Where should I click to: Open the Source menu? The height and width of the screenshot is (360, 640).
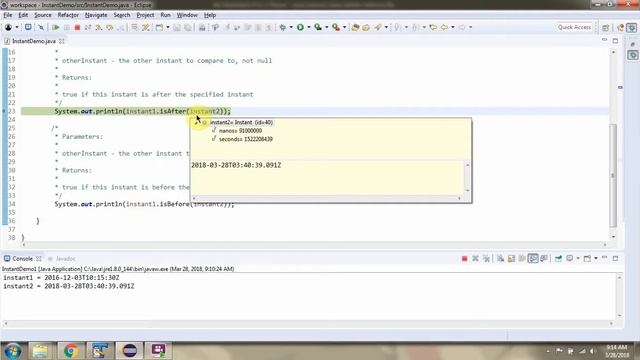pos(43,15)
